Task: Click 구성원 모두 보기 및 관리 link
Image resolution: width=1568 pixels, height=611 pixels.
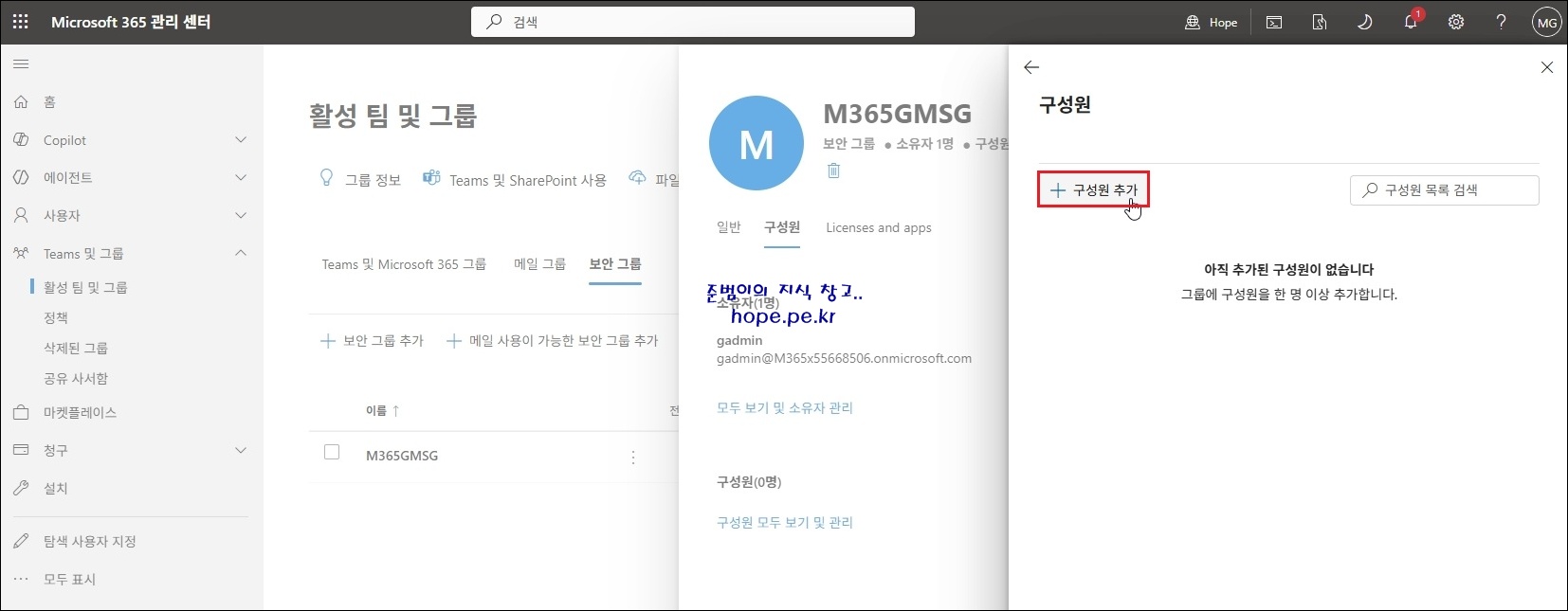Action: pos(785,523)
